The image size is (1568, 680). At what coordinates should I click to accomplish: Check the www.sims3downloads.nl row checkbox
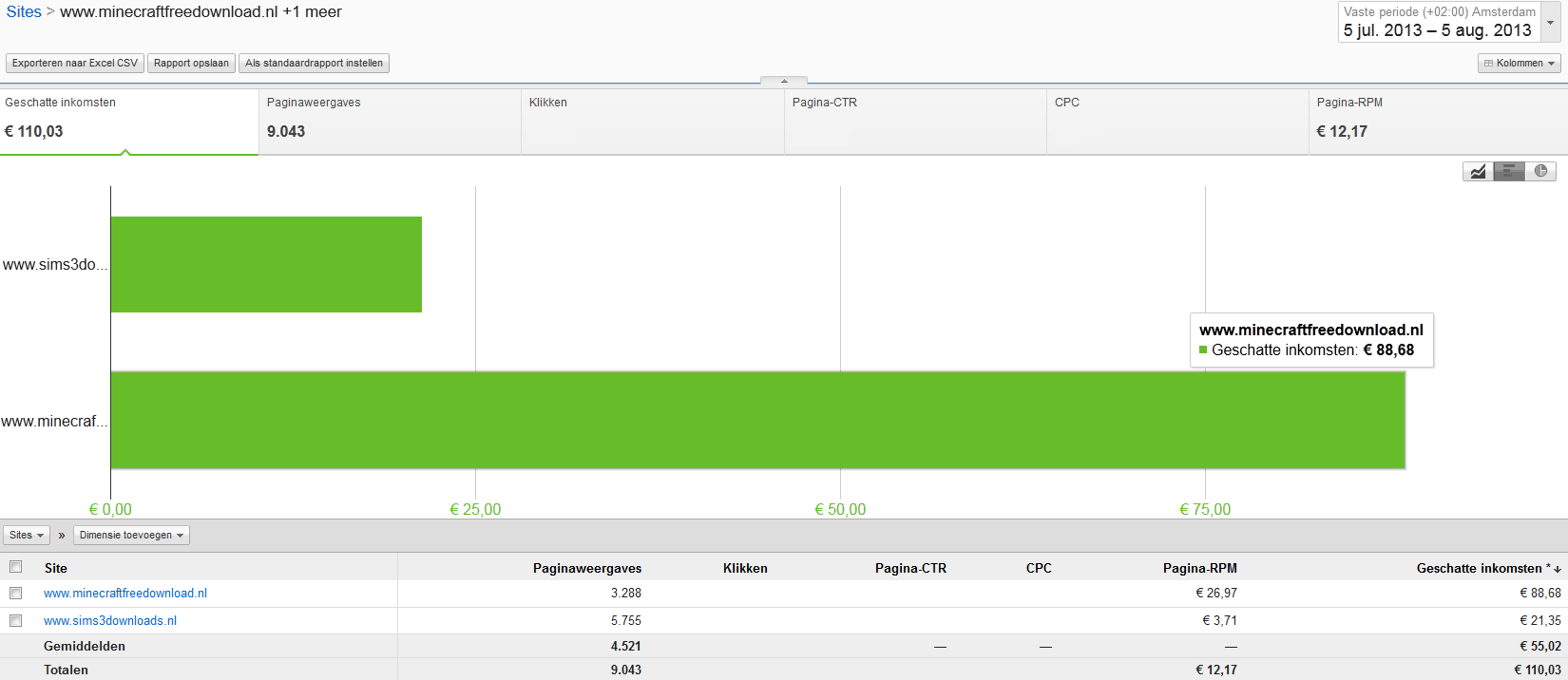pos(15,620)
